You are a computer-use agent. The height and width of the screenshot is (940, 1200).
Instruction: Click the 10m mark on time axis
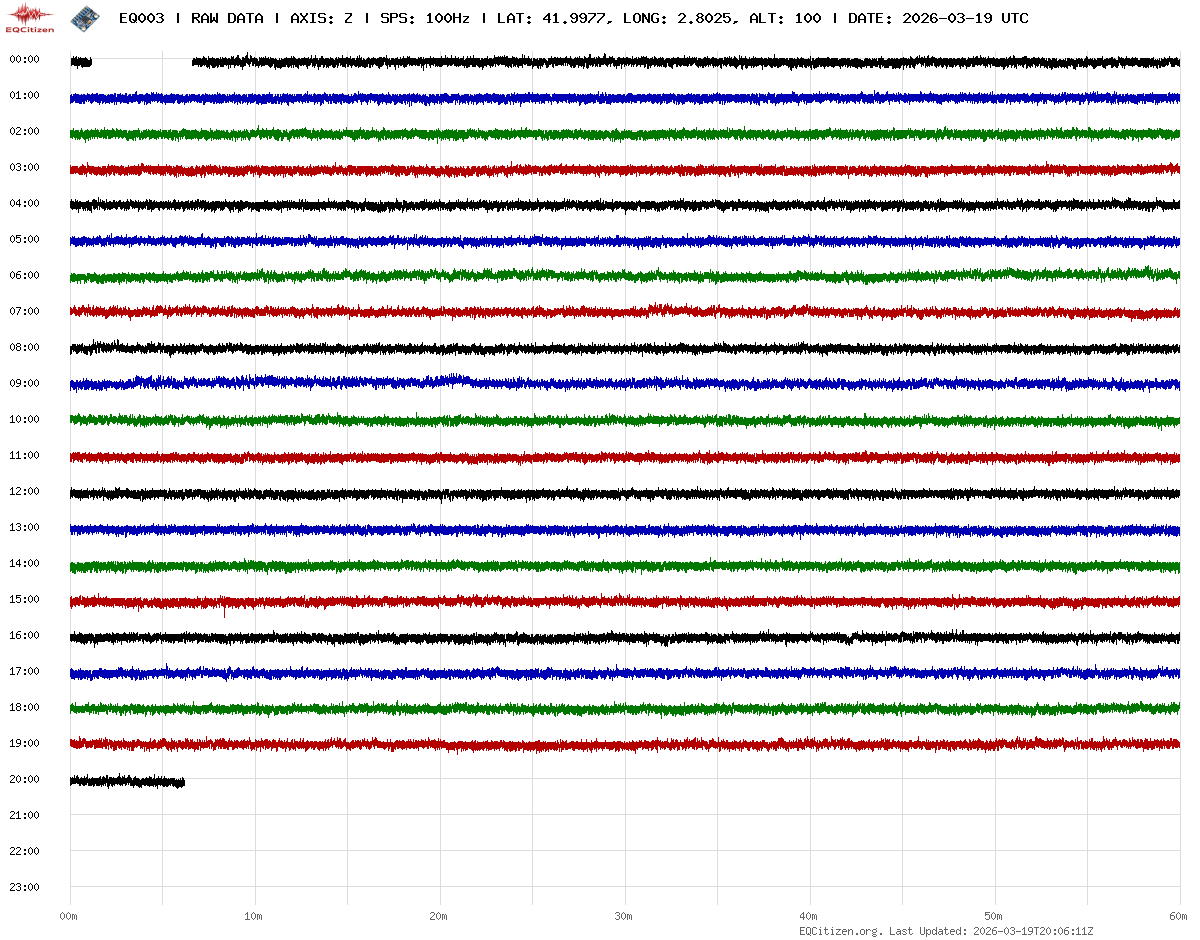pyautogui.click(x=254, y=916)
